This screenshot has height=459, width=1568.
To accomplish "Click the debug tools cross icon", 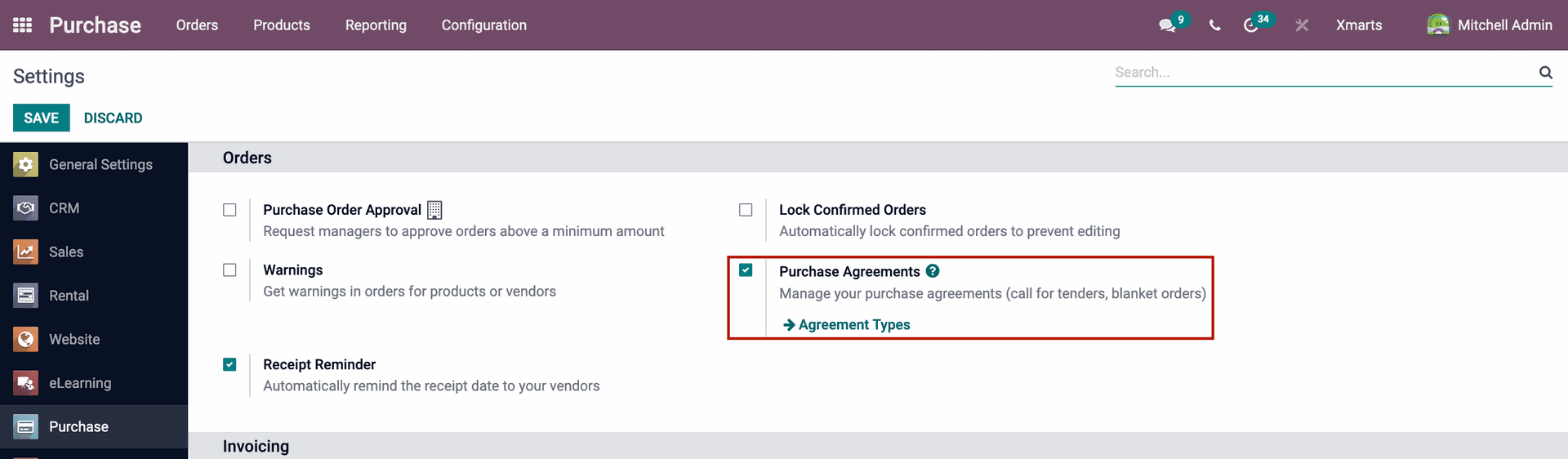I will [x=1302, y=25].
